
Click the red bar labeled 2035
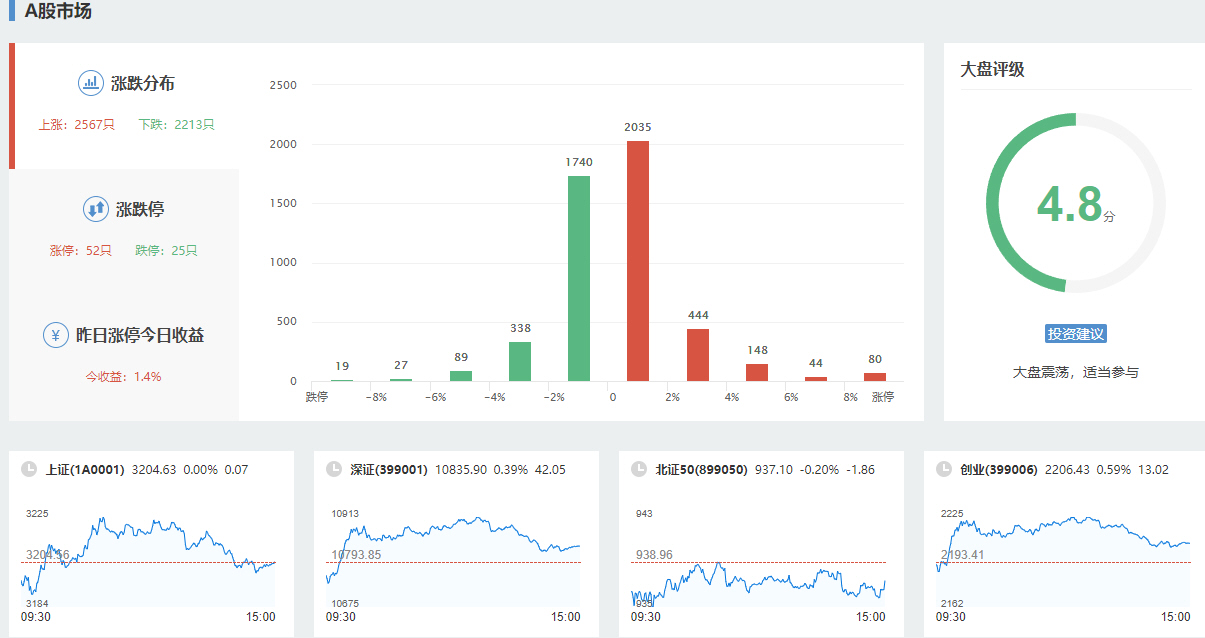coord(638,261)
